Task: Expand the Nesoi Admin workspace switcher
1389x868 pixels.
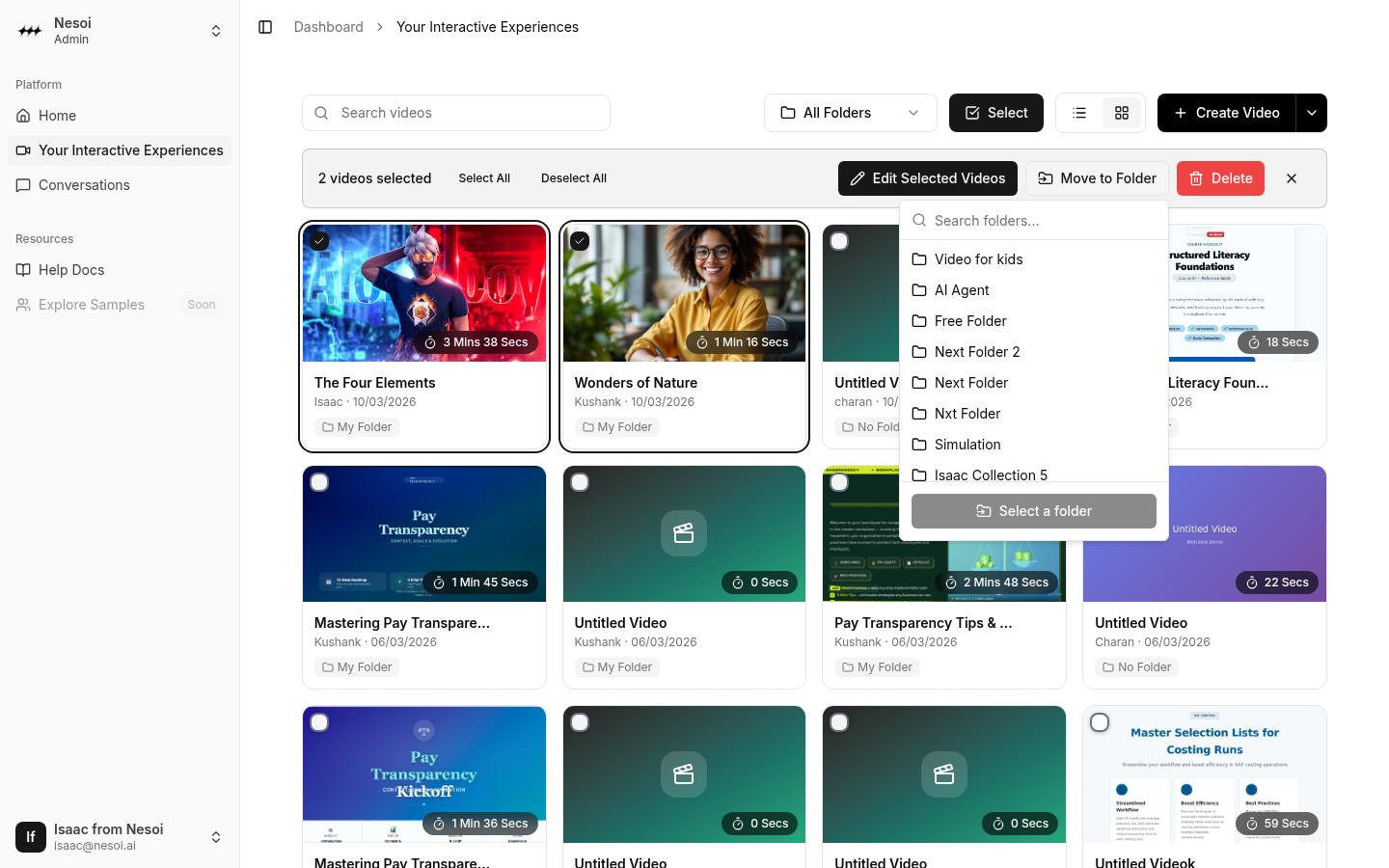Action: click(x=216, y=31)
